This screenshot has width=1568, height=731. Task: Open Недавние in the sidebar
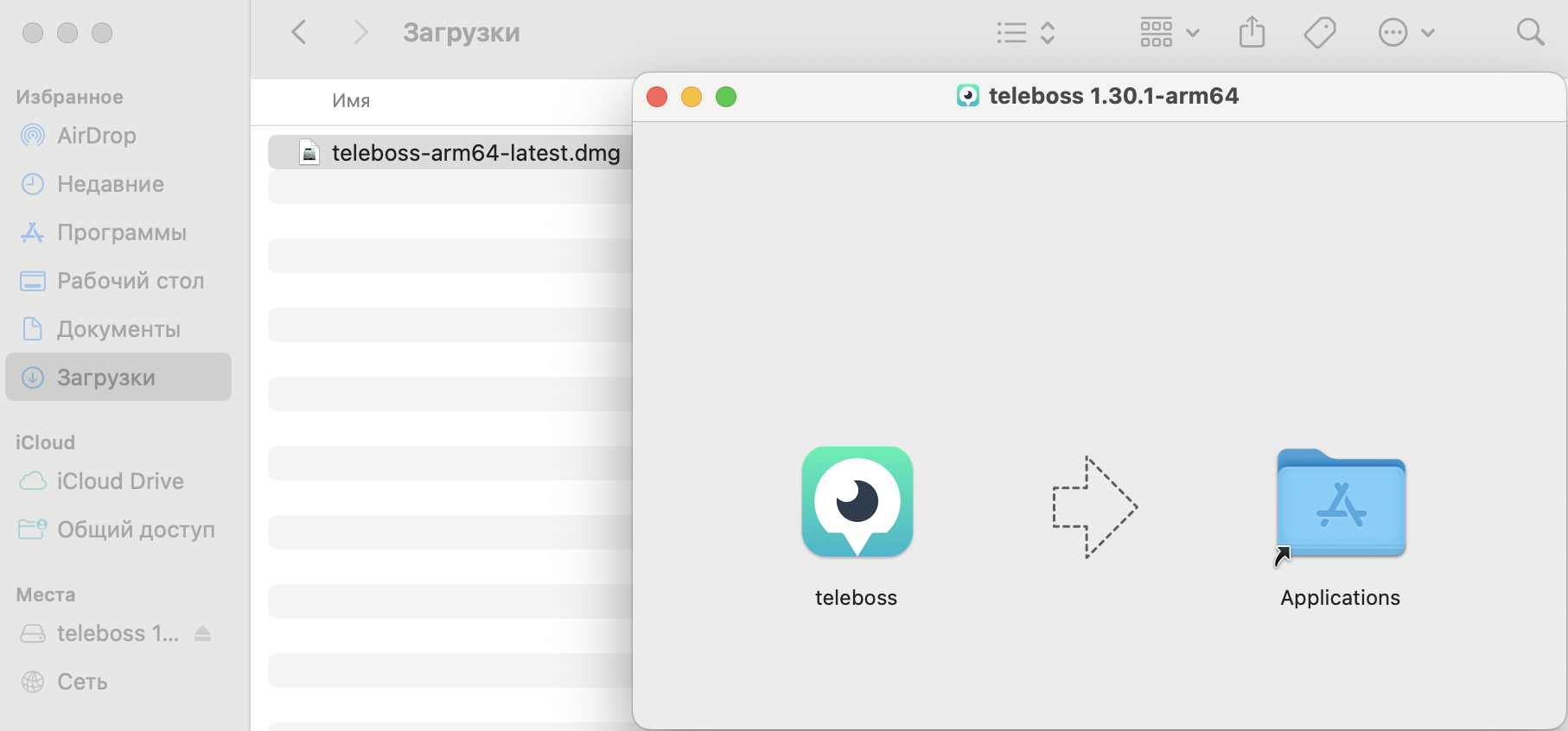[x=118, y=184]
